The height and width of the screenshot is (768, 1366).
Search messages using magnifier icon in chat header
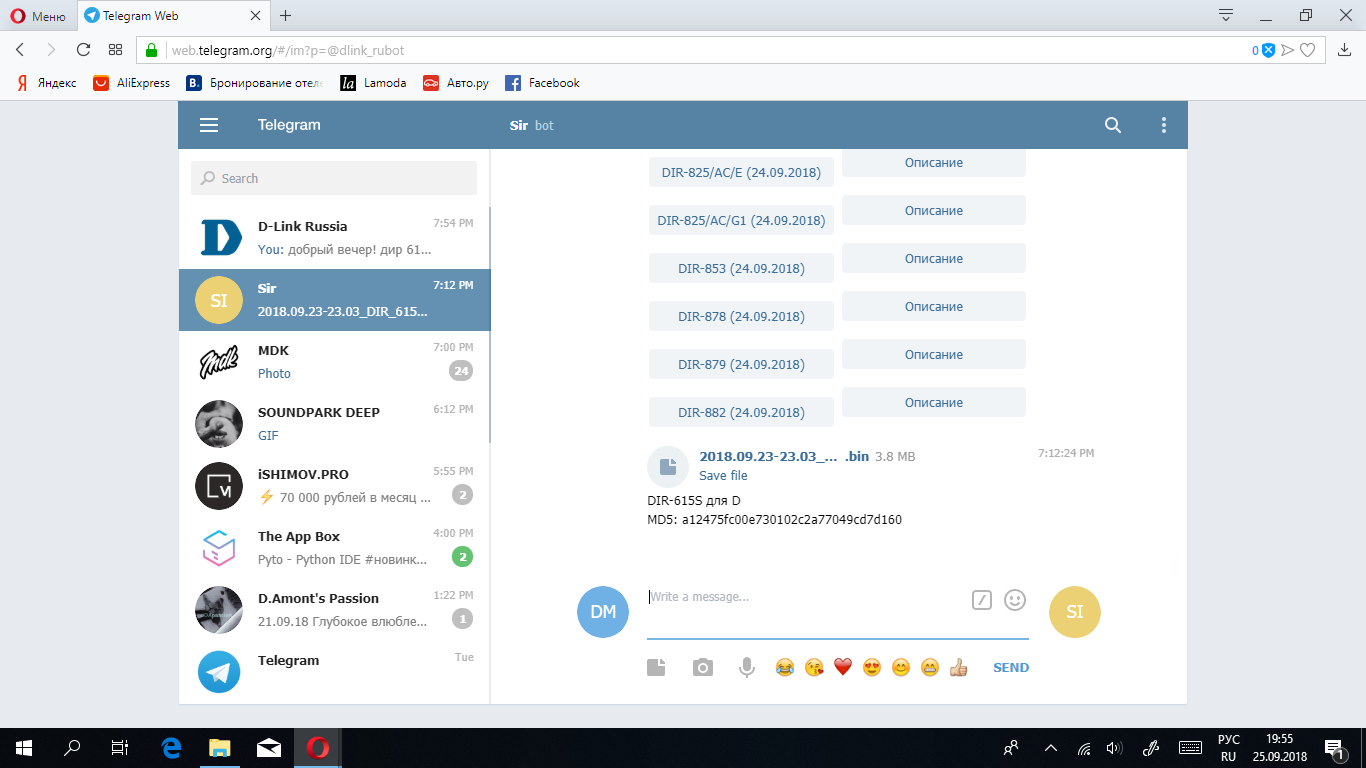pos(1113,125)
